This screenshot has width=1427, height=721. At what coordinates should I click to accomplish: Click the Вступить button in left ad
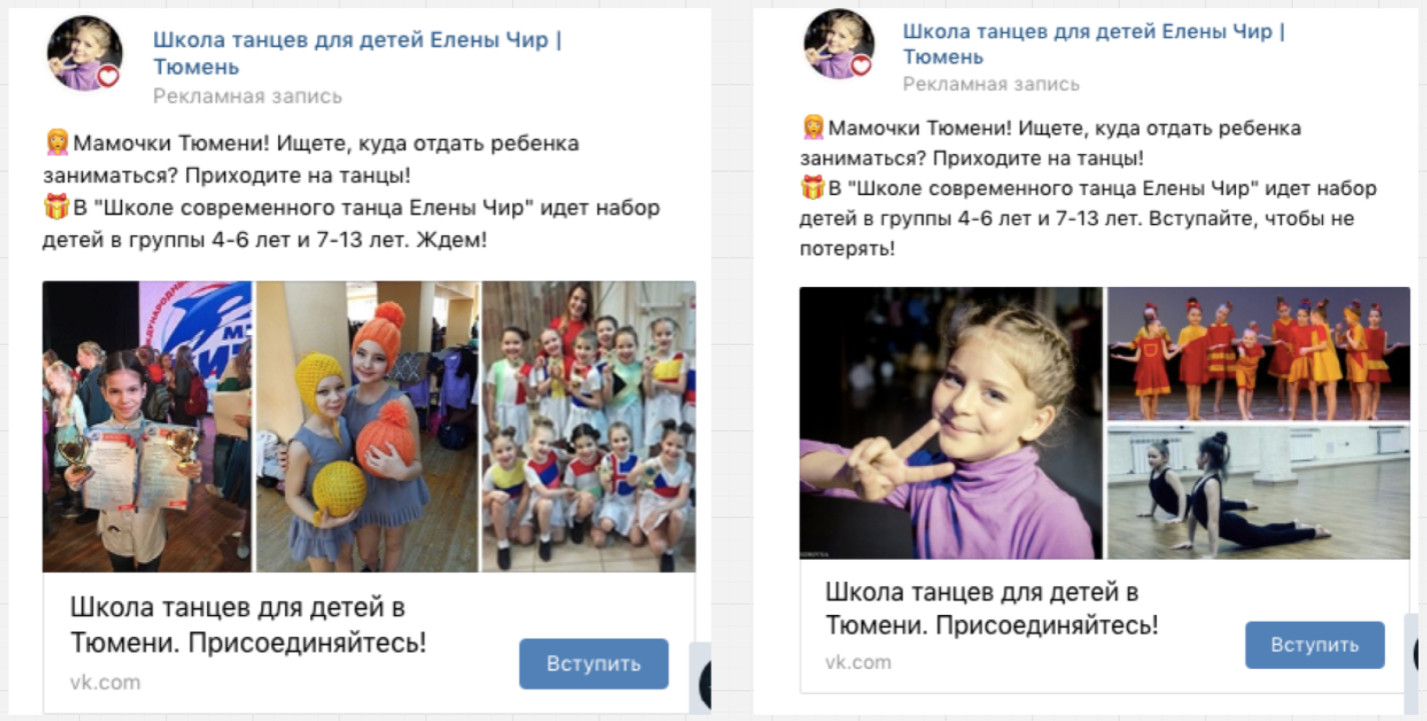(x=593, y=664)
